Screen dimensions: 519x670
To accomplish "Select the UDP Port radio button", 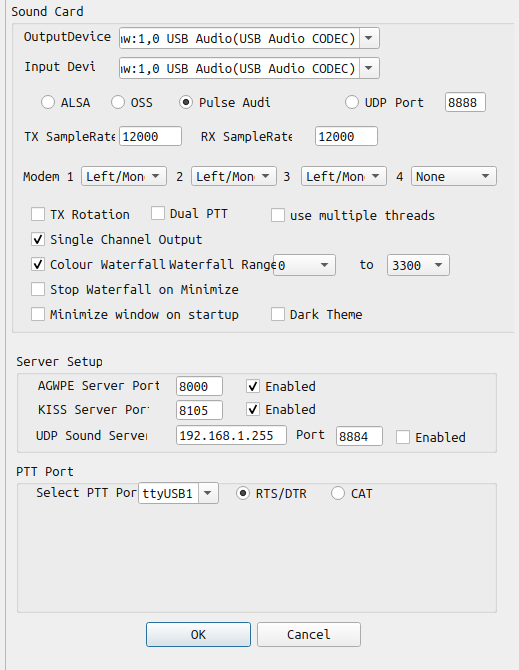I will pos(352,103).
